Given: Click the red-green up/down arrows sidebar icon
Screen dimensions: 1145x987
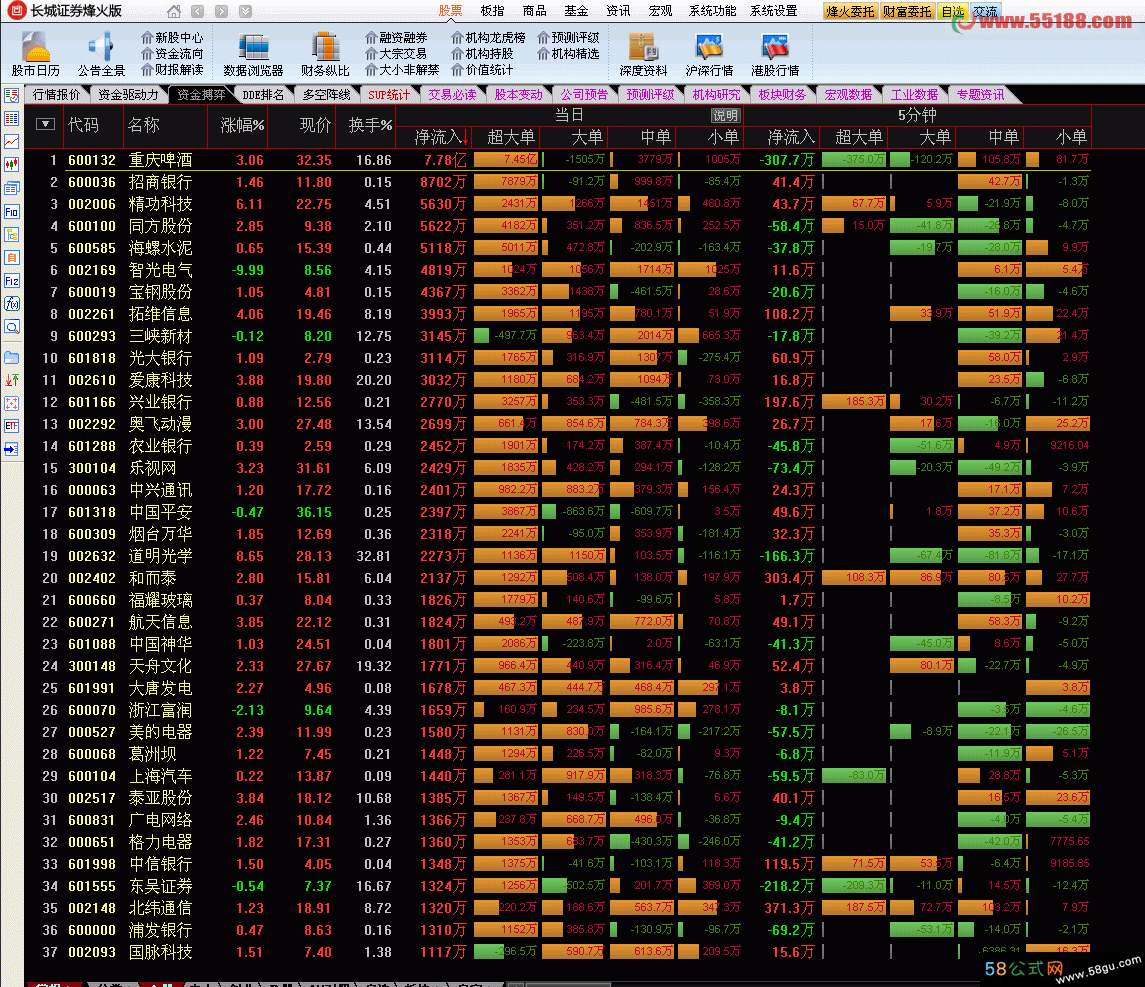Looking at the screenshot, I should coord(12,380).
